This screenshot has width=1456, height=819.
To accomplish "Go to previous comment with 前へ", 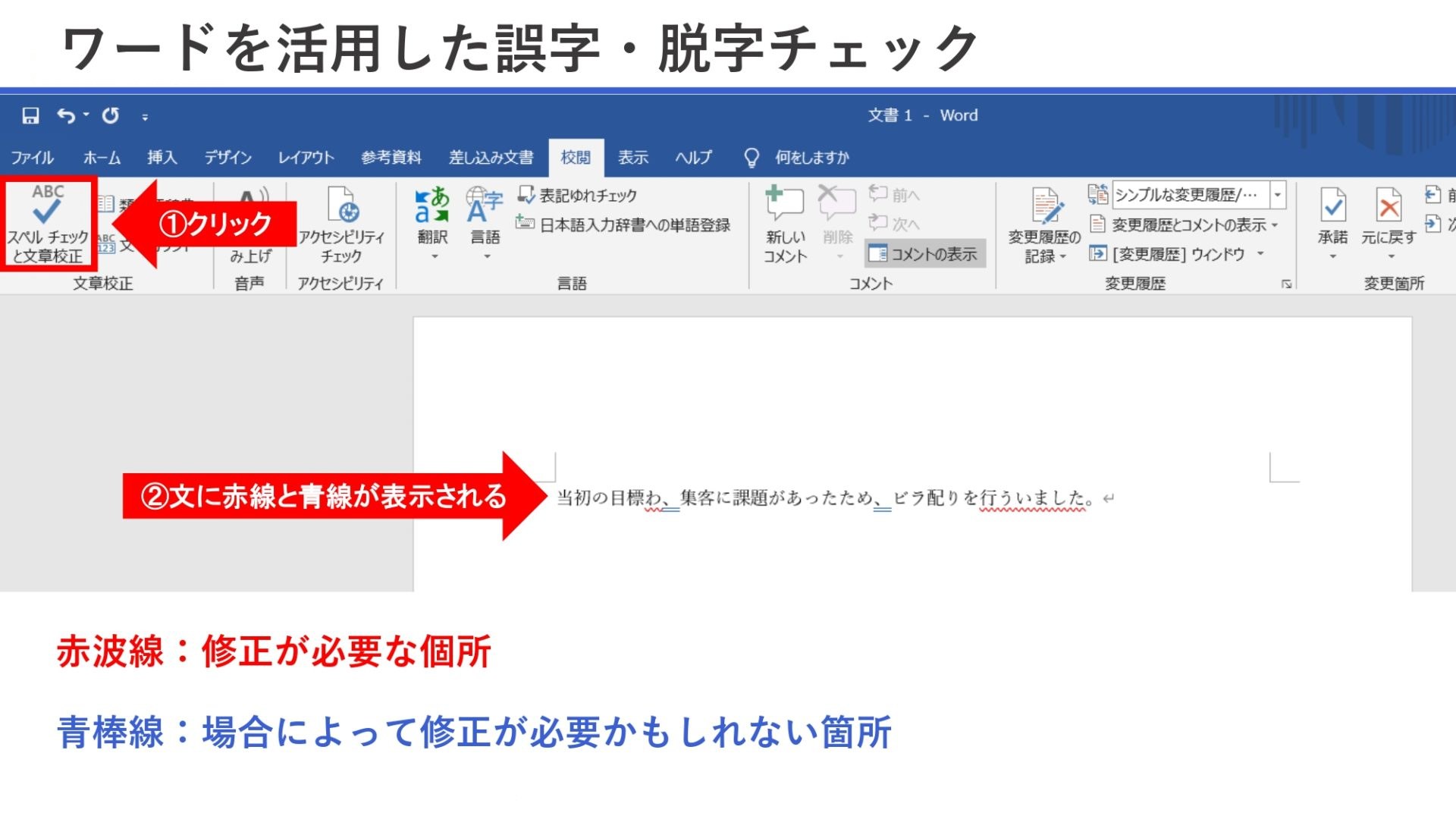I will [894, 195].
